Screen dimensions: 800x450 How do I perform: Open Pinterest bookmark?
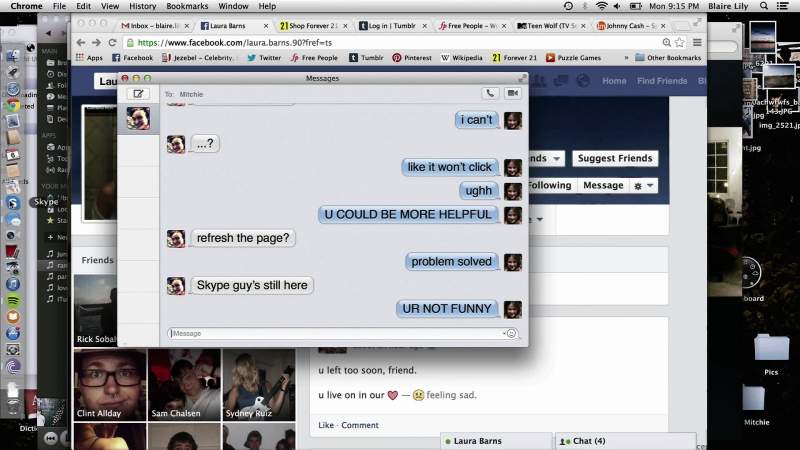point(412,58)
